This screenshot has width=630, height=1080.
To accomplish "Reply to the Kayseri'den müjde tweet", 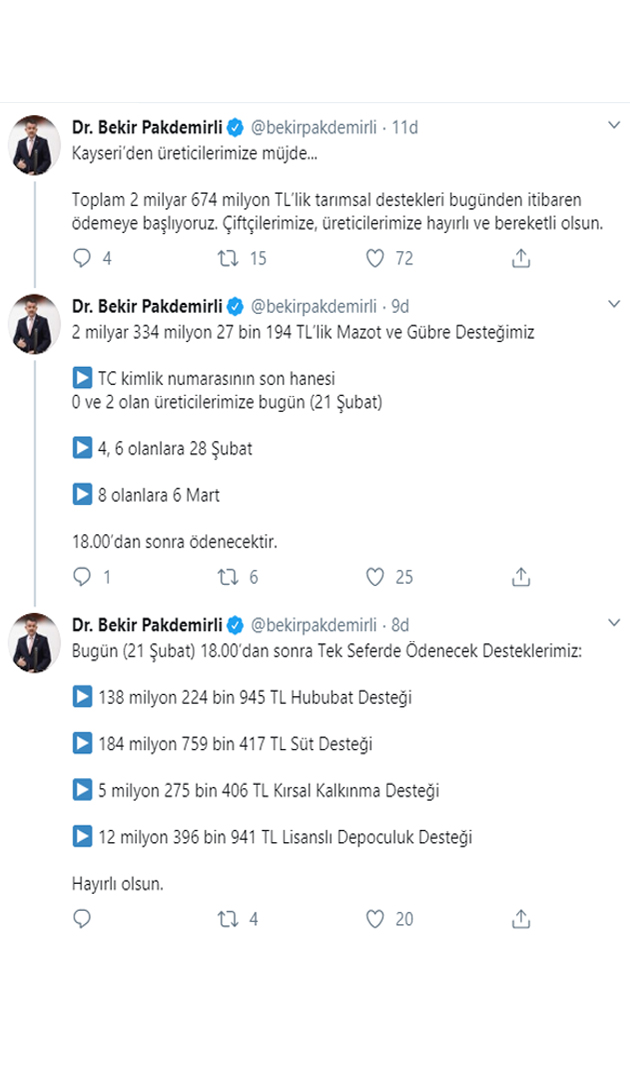I will point(83,259).
